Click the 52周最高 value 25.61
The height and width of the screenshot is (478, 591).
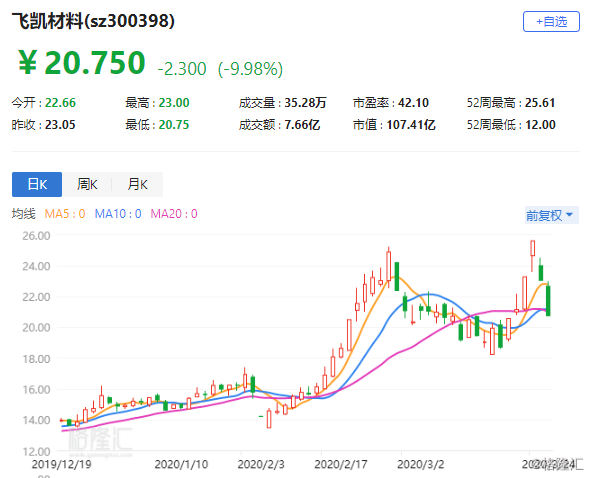[540, 103]
